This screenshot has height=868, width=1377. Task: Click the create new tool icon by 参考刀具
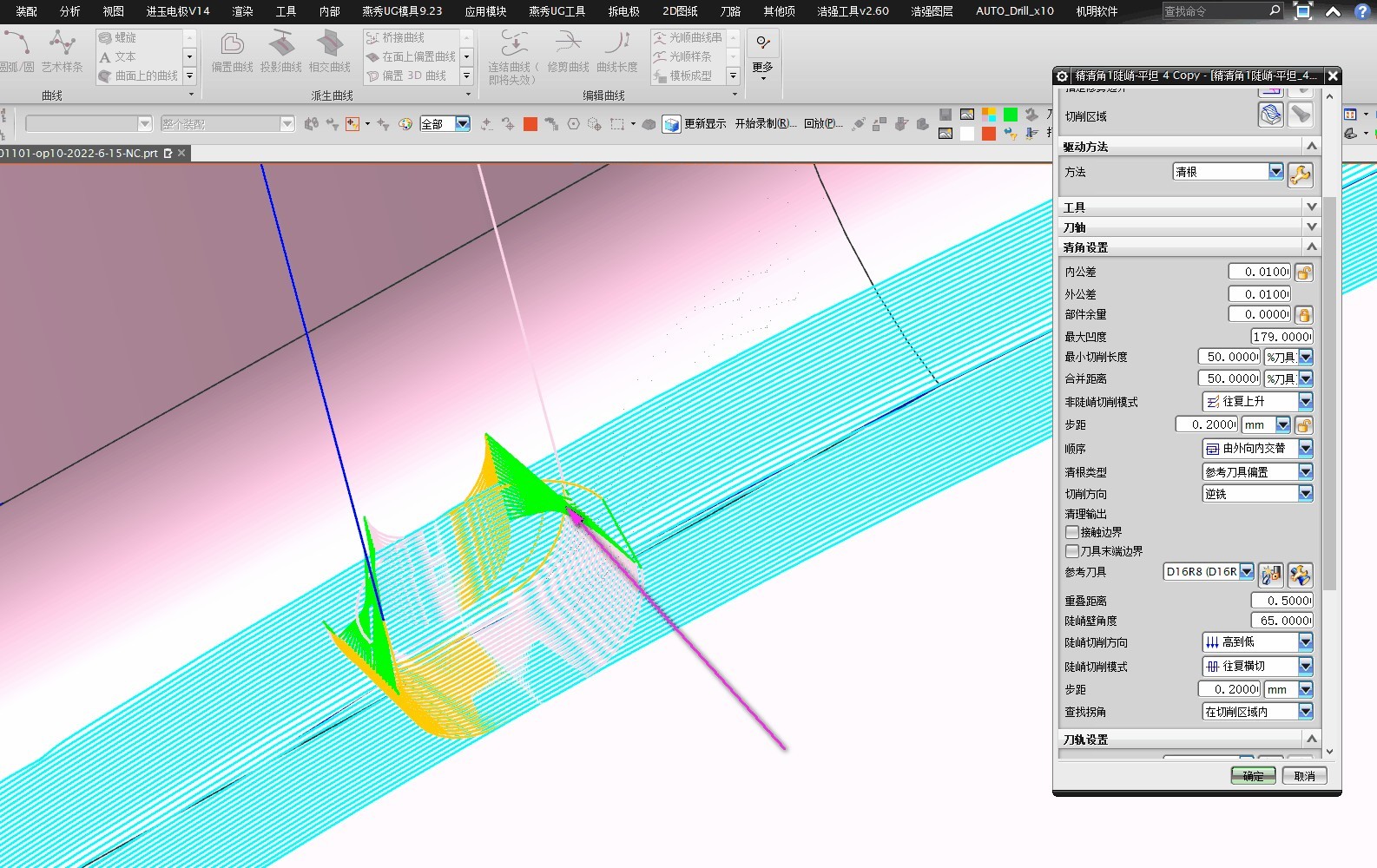1271,574
